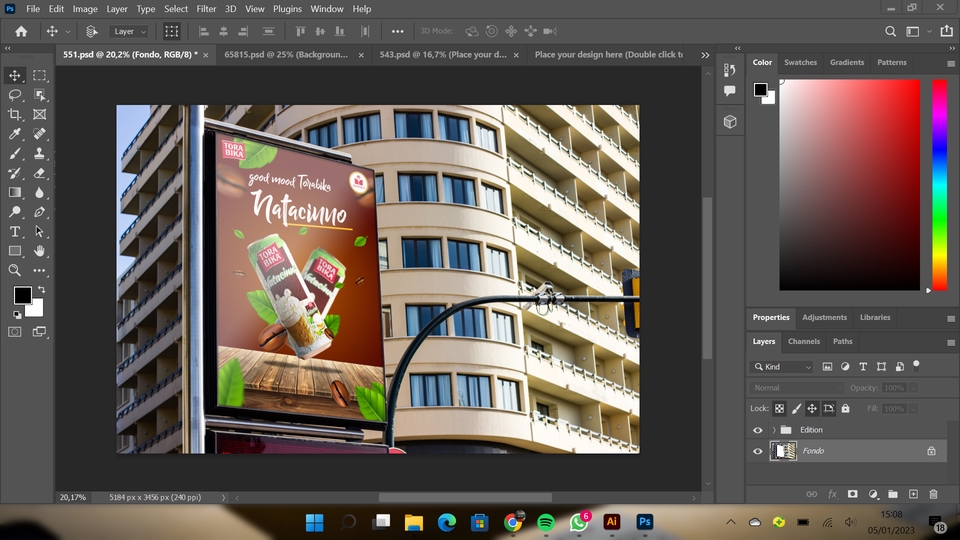This screenshot has height=540, width=960.
Task: Select the Path Selection tool
Action: point(40,231)
